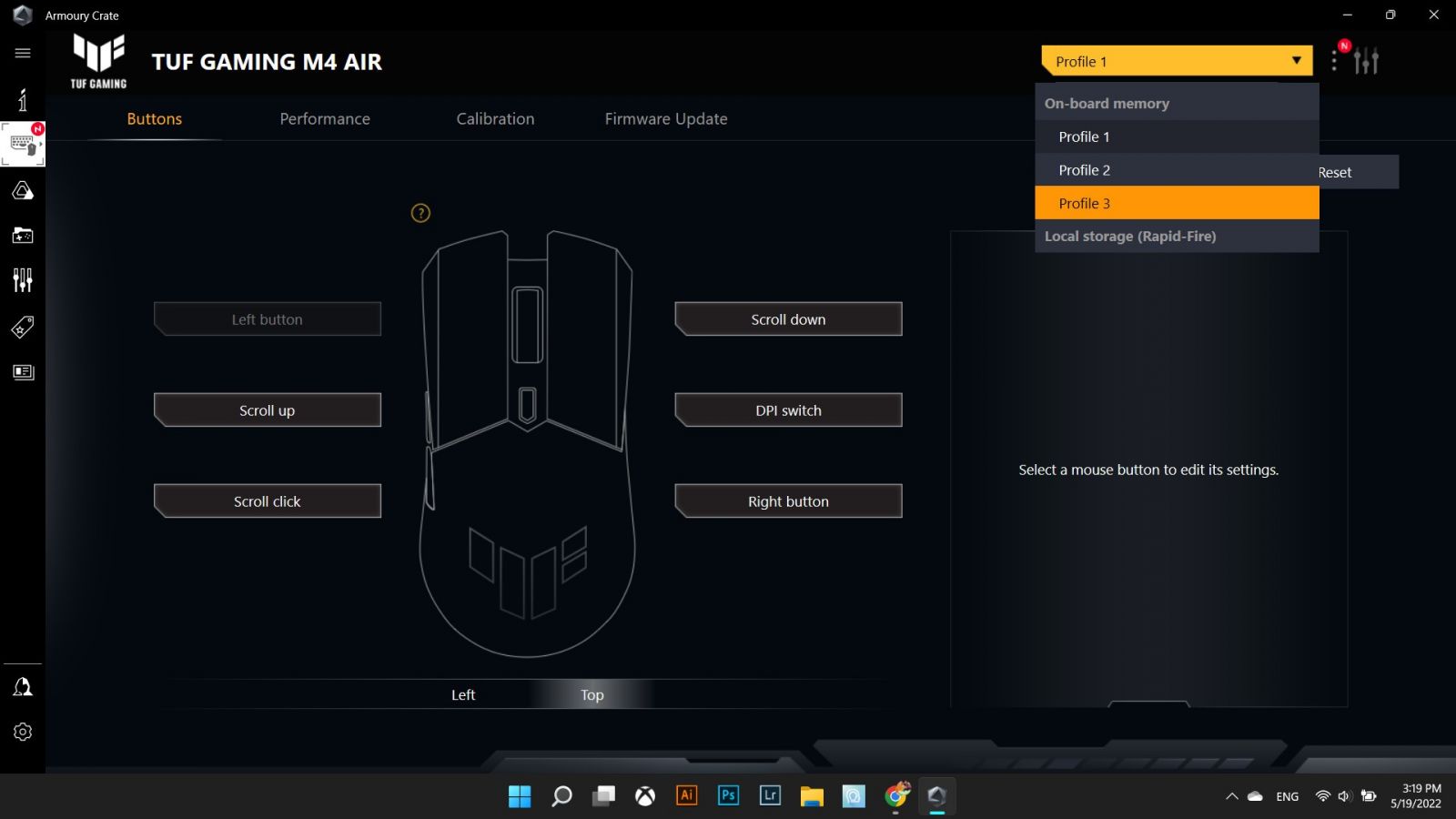Click the Reset button
1456x819 pixels.
tap(1357, 172)
